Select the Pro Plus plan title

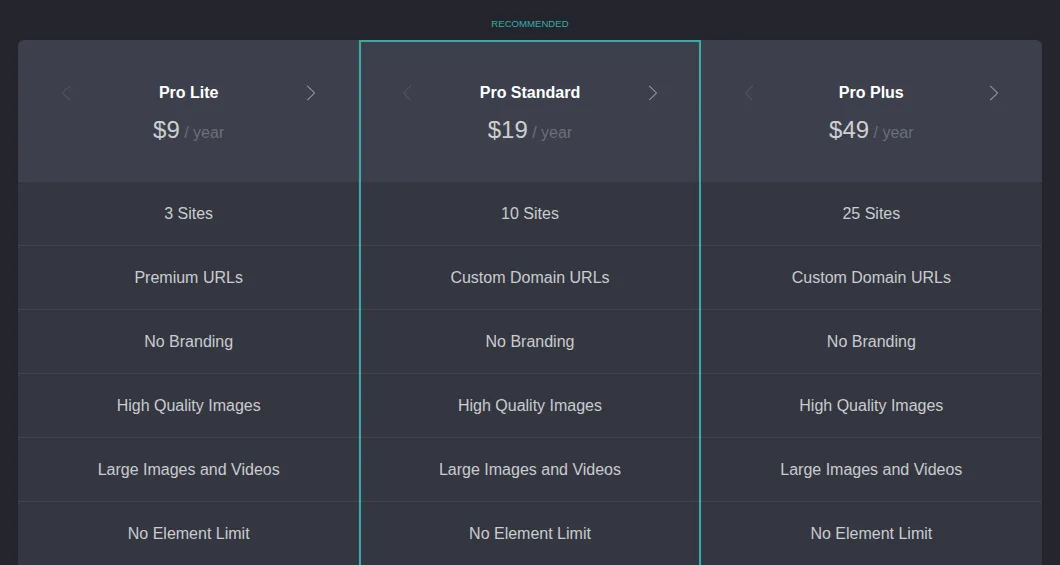click(x=871, y=93)
